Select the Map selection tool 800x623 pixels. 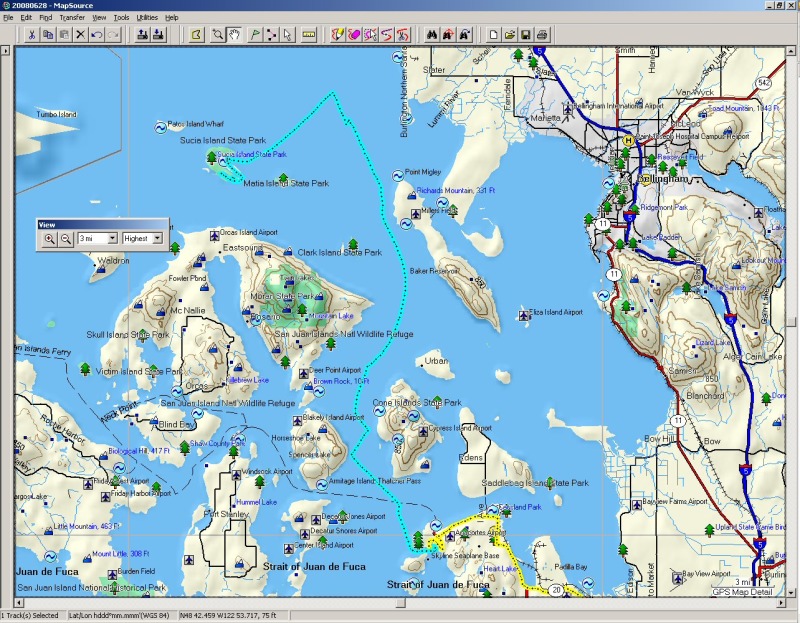pyautogui.click(x=196, y=35)
